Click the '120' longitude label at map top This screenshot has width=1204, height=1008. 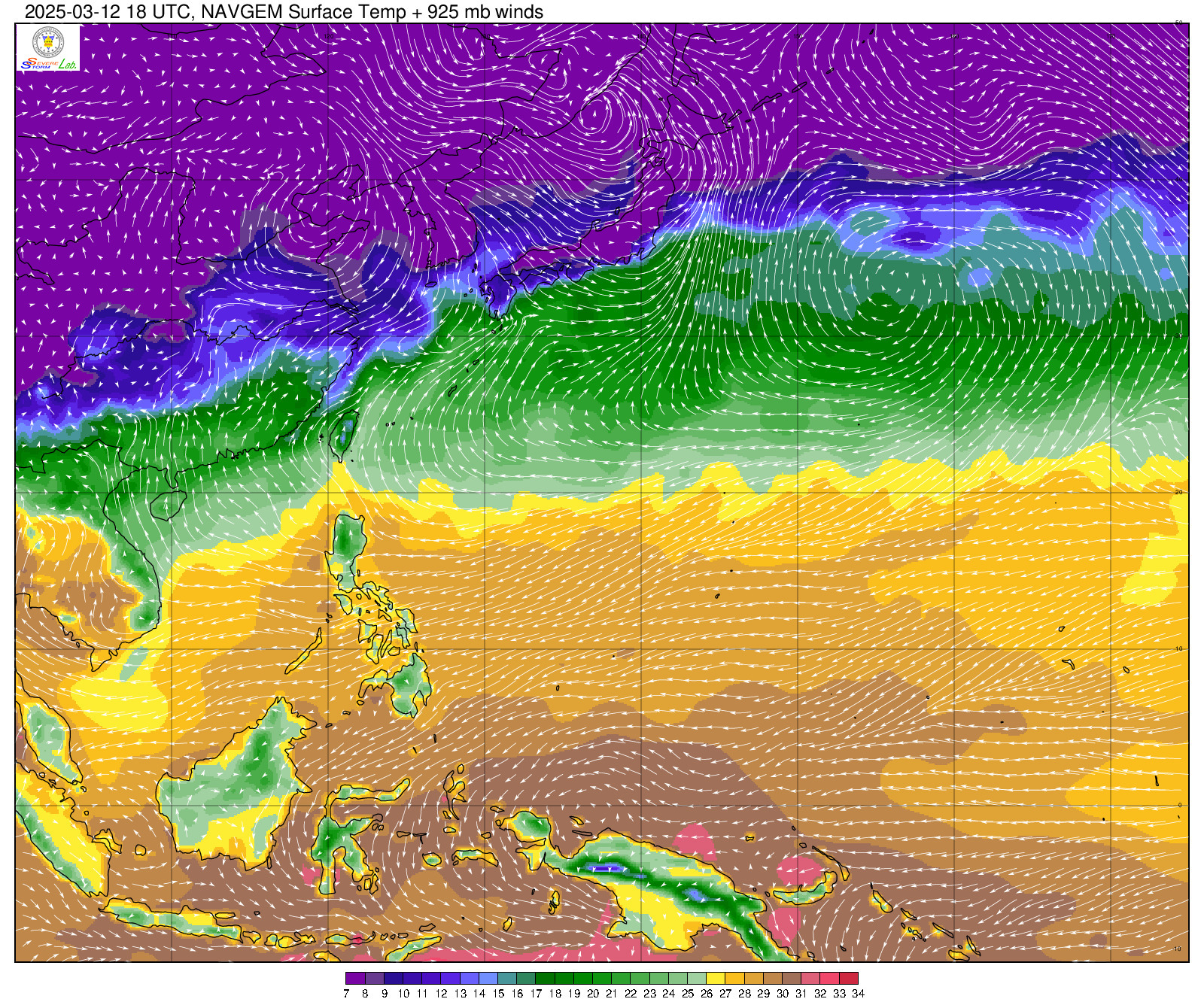point(328,35)
